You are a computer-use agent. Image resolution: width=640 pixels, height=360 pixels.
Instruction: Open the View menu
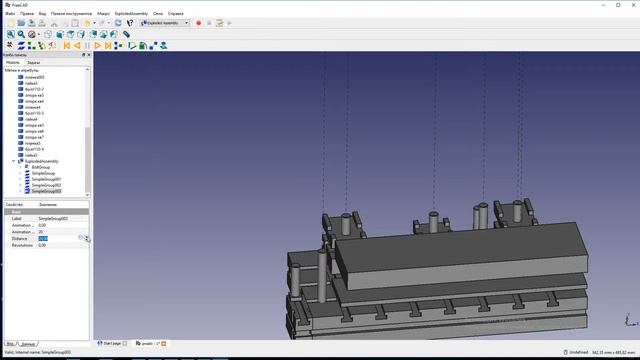[42, 13]
